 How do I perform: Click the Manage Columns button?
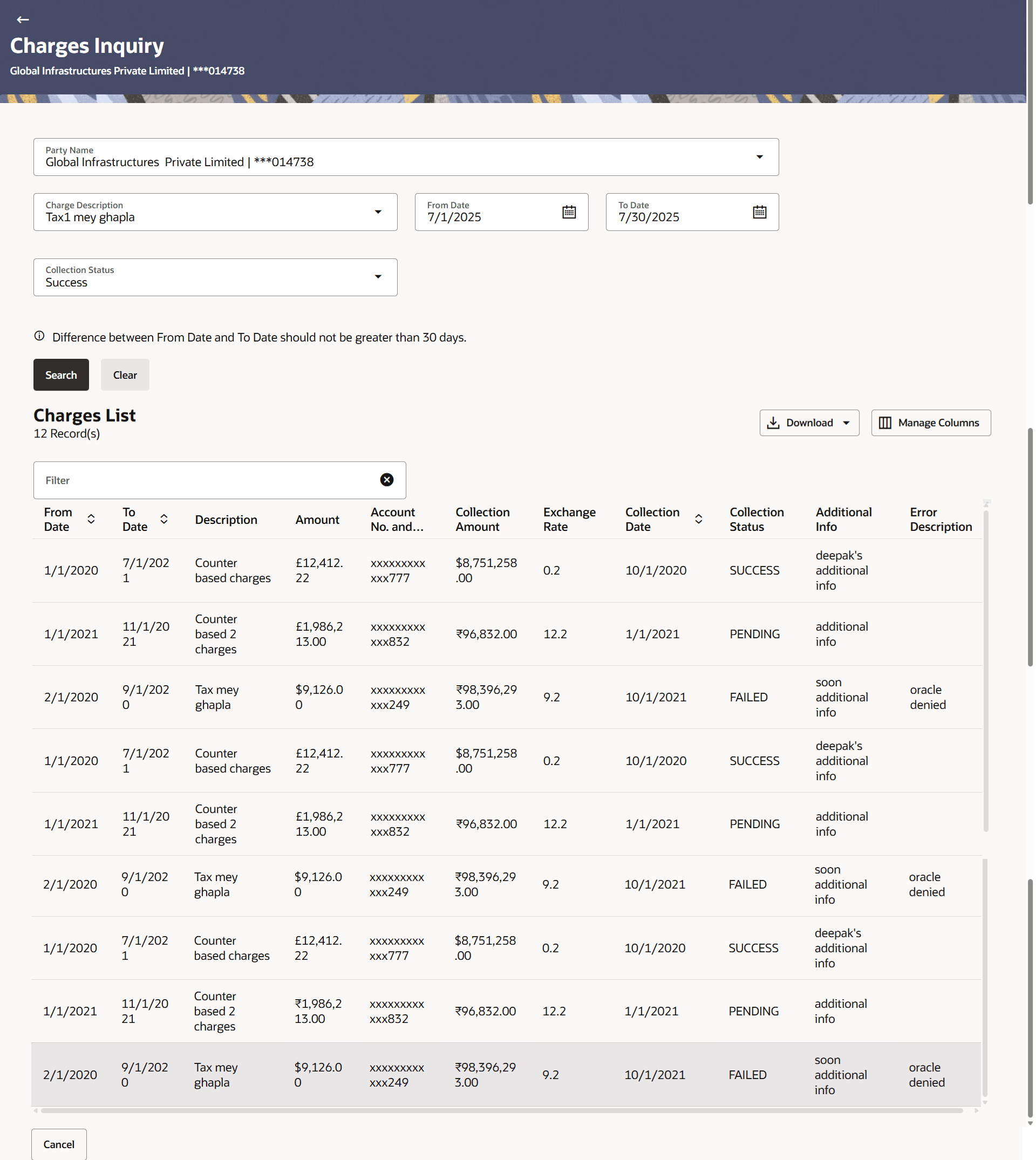[930, 423]
